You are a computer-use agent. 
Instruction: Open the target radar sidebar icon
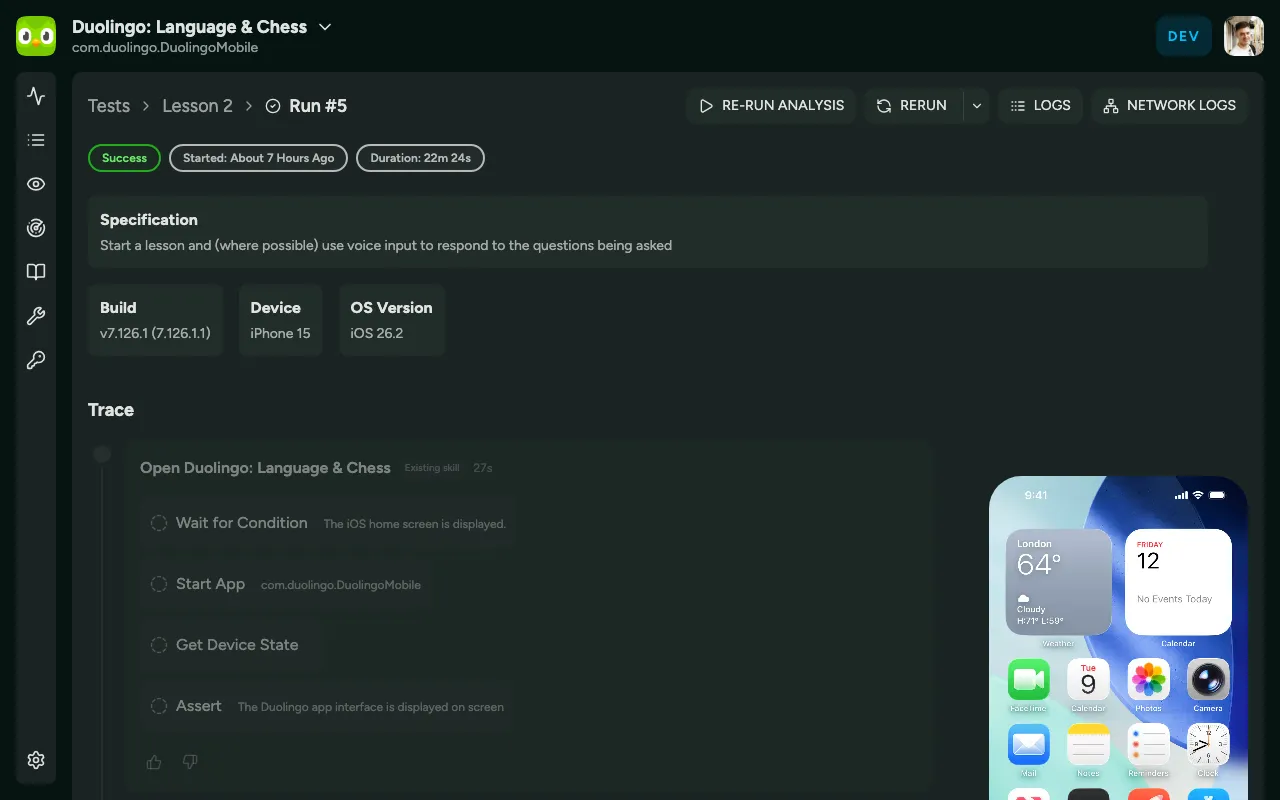click(x=36, y=228)
